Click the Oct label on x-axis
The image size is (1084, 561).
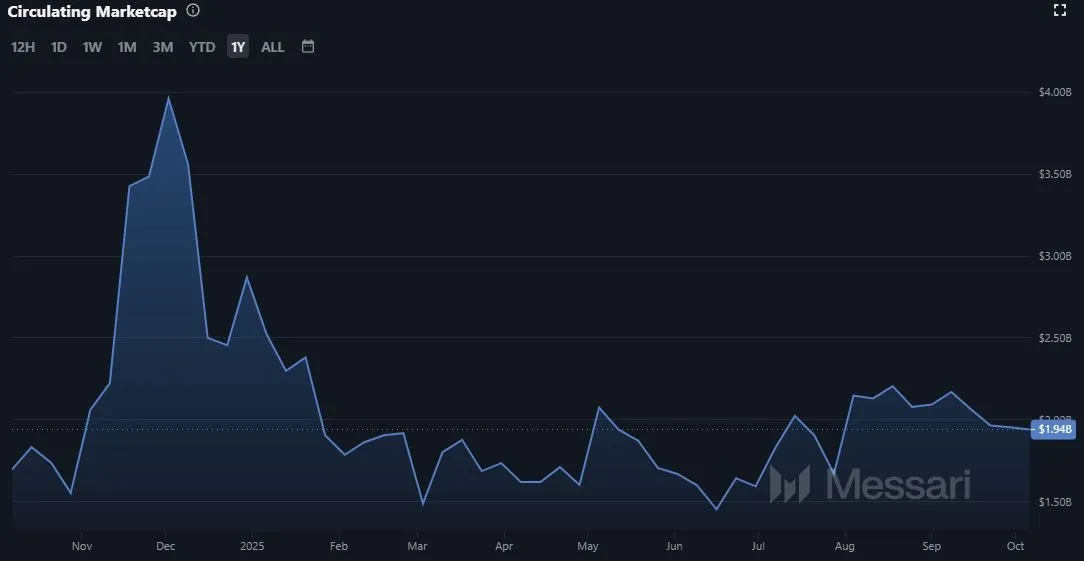(x=1015, y=546)
